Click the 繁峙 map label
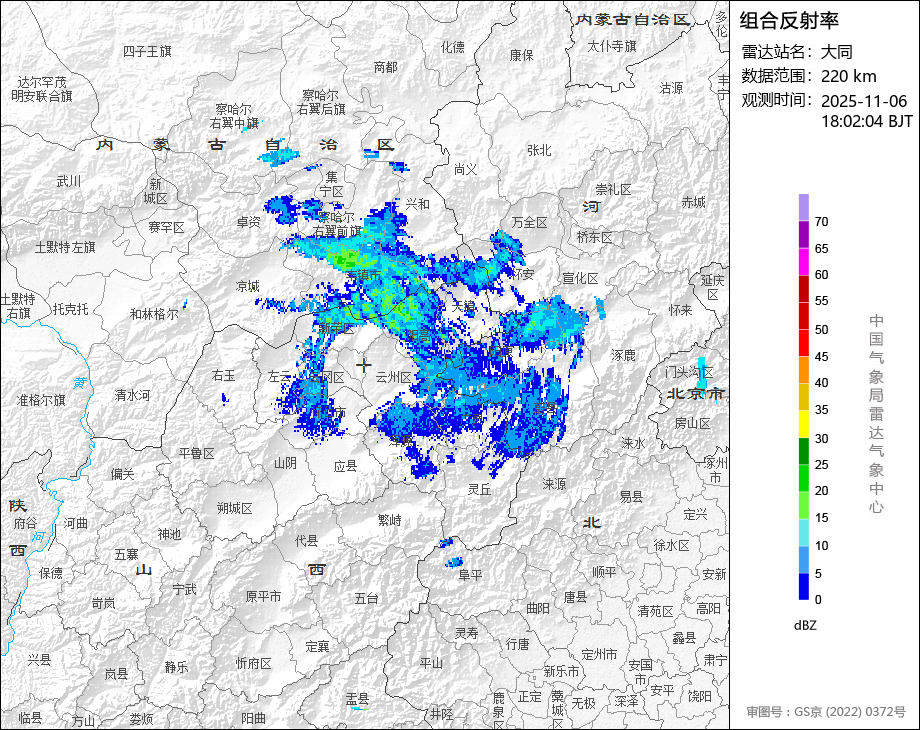 pos(390,520)
